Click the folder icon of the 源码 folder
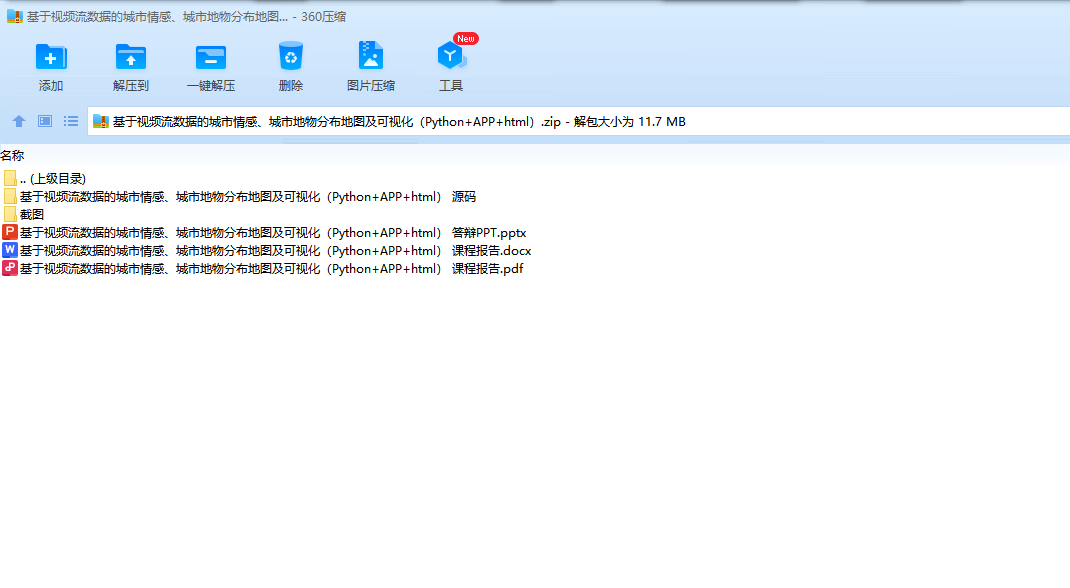 10,196
